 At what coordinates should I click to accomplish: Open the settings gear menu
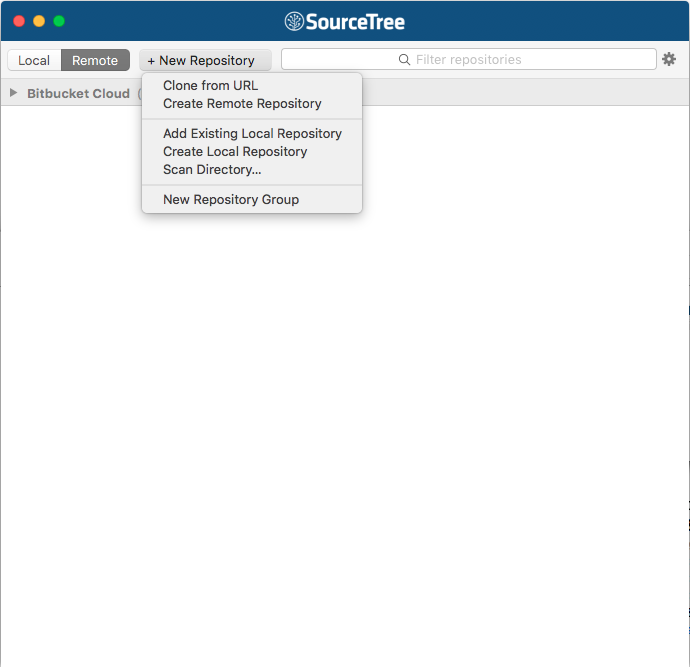(x=668, y=59)
